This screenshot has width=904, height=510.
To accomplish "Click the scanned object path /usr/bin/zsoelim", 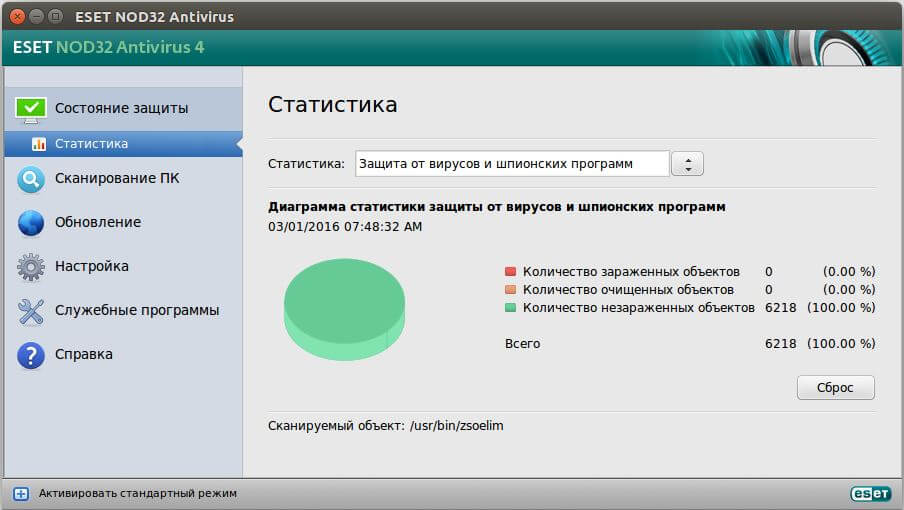I will [457, 426].
